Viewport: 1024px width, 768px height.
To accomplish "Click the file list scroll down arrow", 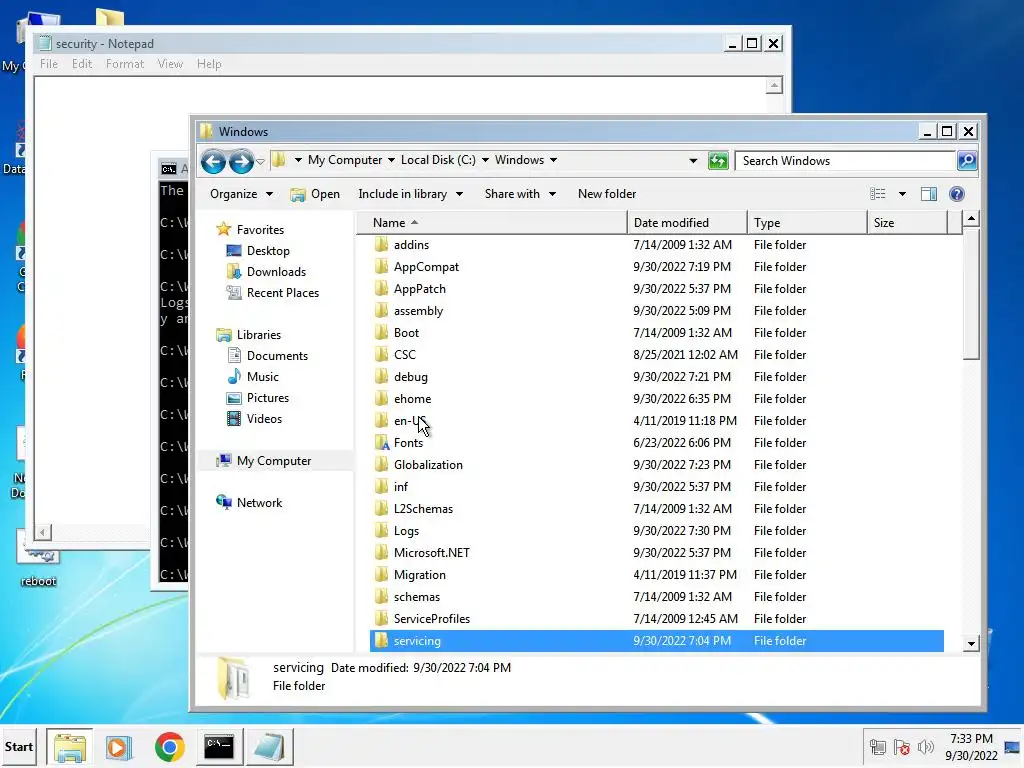I will click(x=971, y=643).
